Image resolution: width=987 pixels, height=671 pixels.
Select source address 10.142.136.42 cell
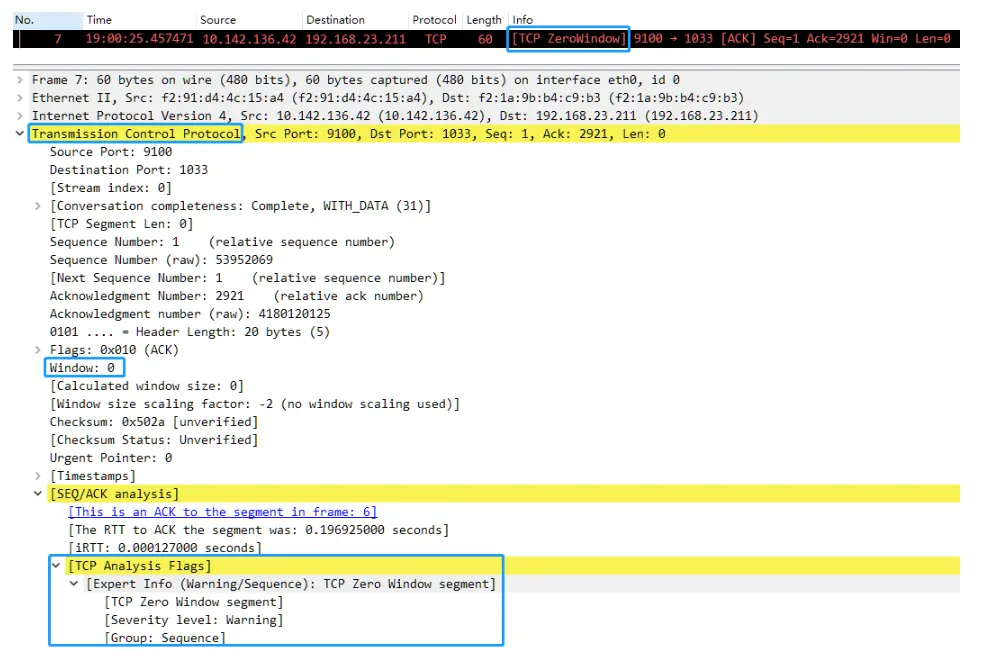click(249, 39)
